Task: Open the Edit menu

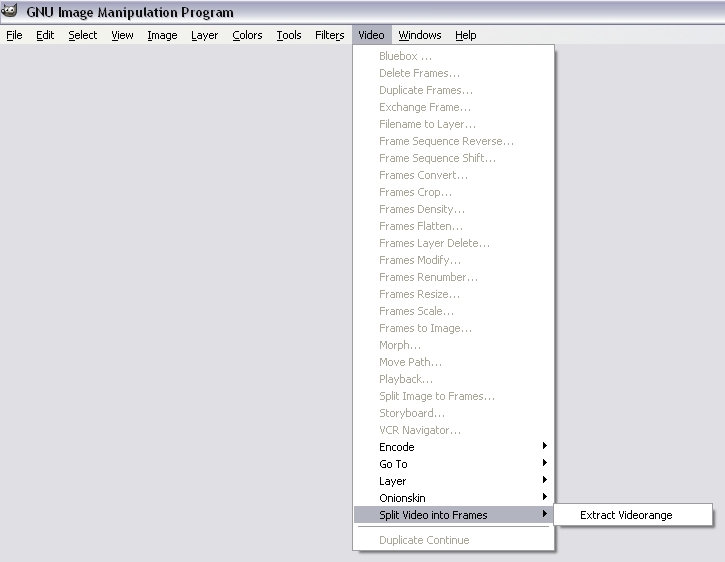Action: [x=45, y=35]
